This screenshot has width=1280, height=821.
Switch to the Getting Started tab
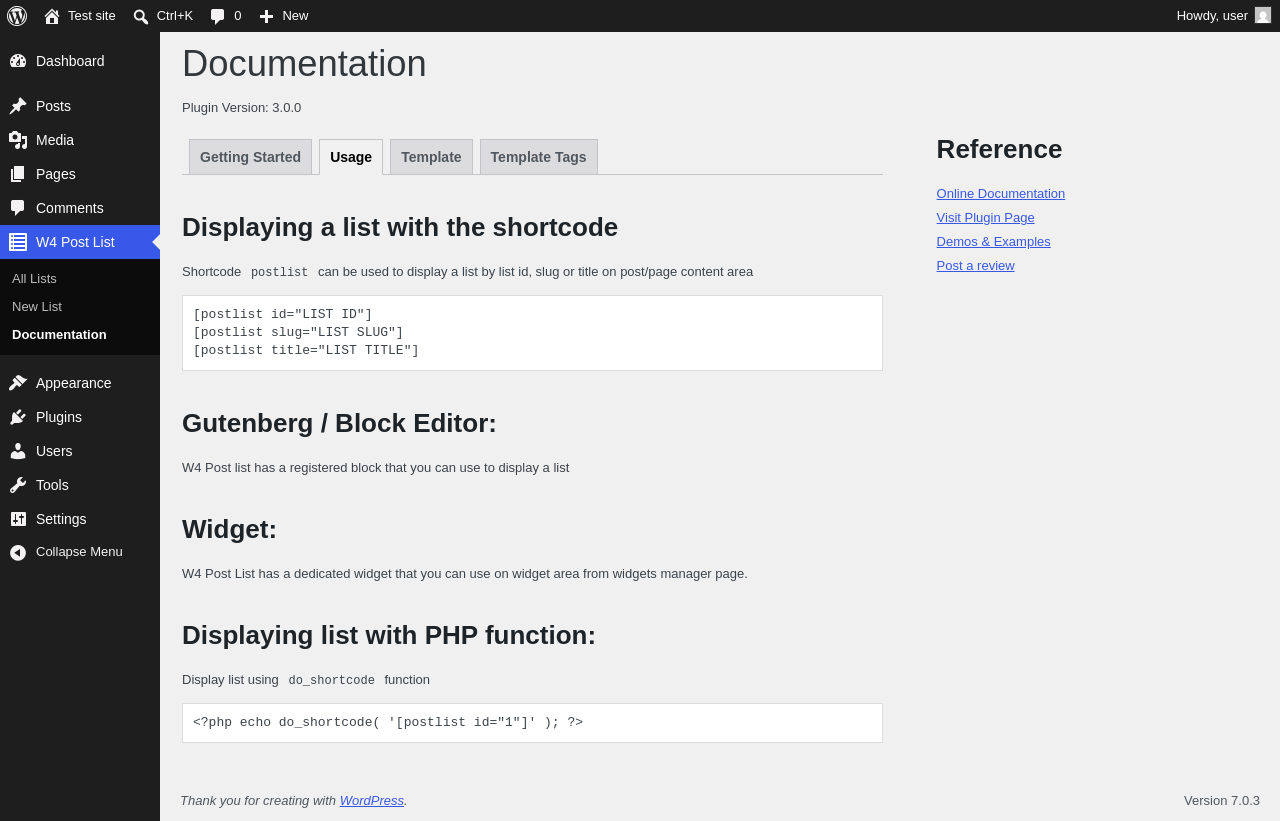(250, 157)
